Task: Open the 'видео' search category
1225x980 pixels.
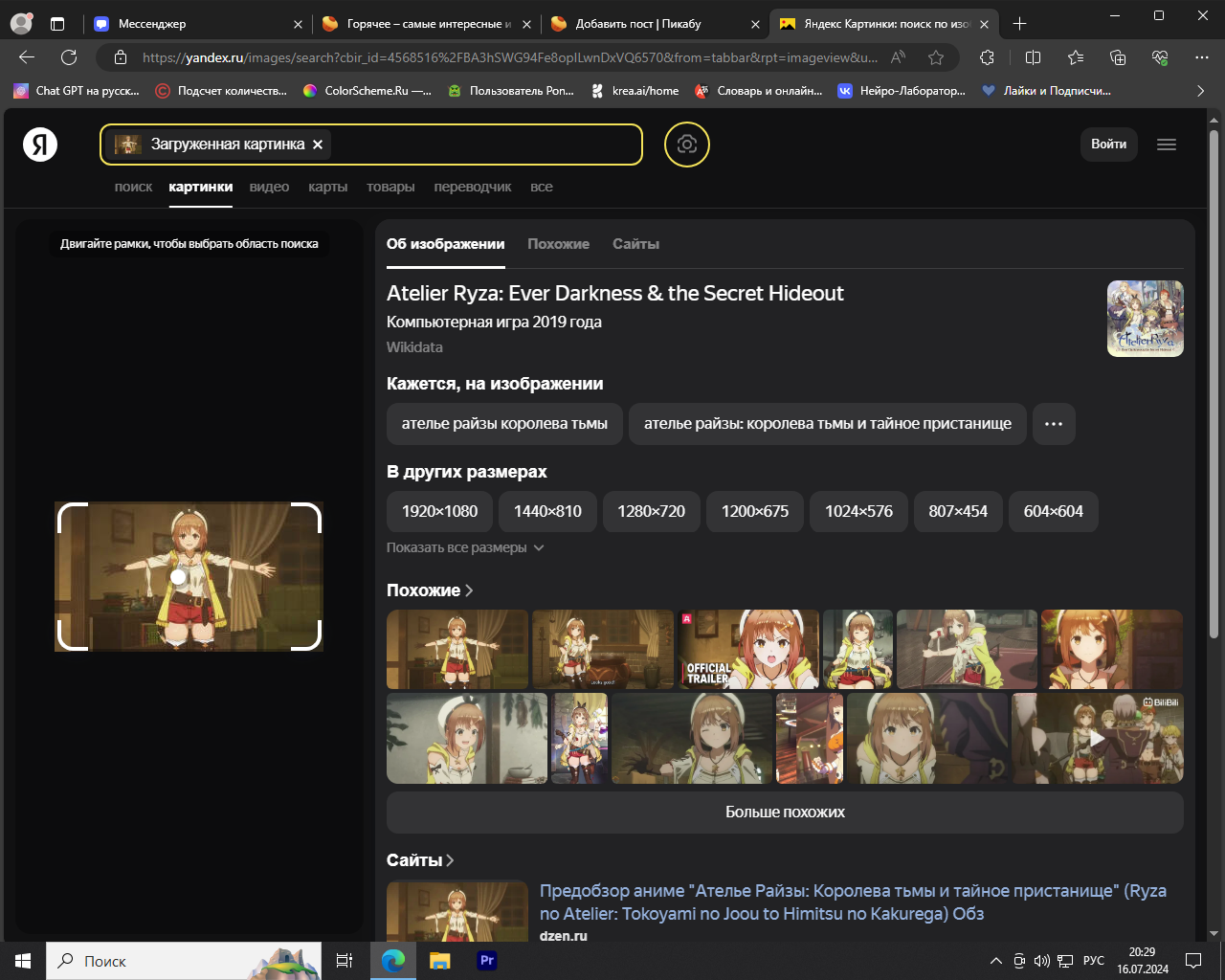Action: [269, 187]
